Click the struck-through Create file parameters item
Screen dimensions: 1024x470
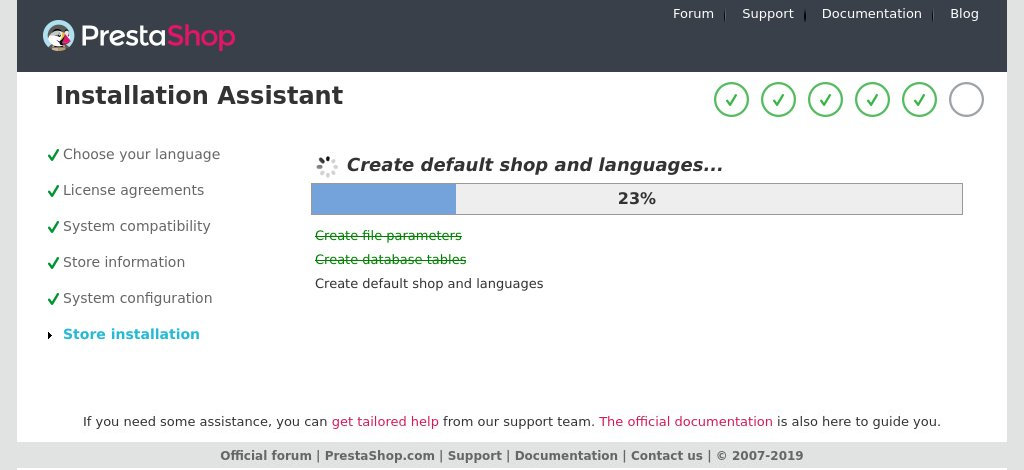click(x=388, y=235)
